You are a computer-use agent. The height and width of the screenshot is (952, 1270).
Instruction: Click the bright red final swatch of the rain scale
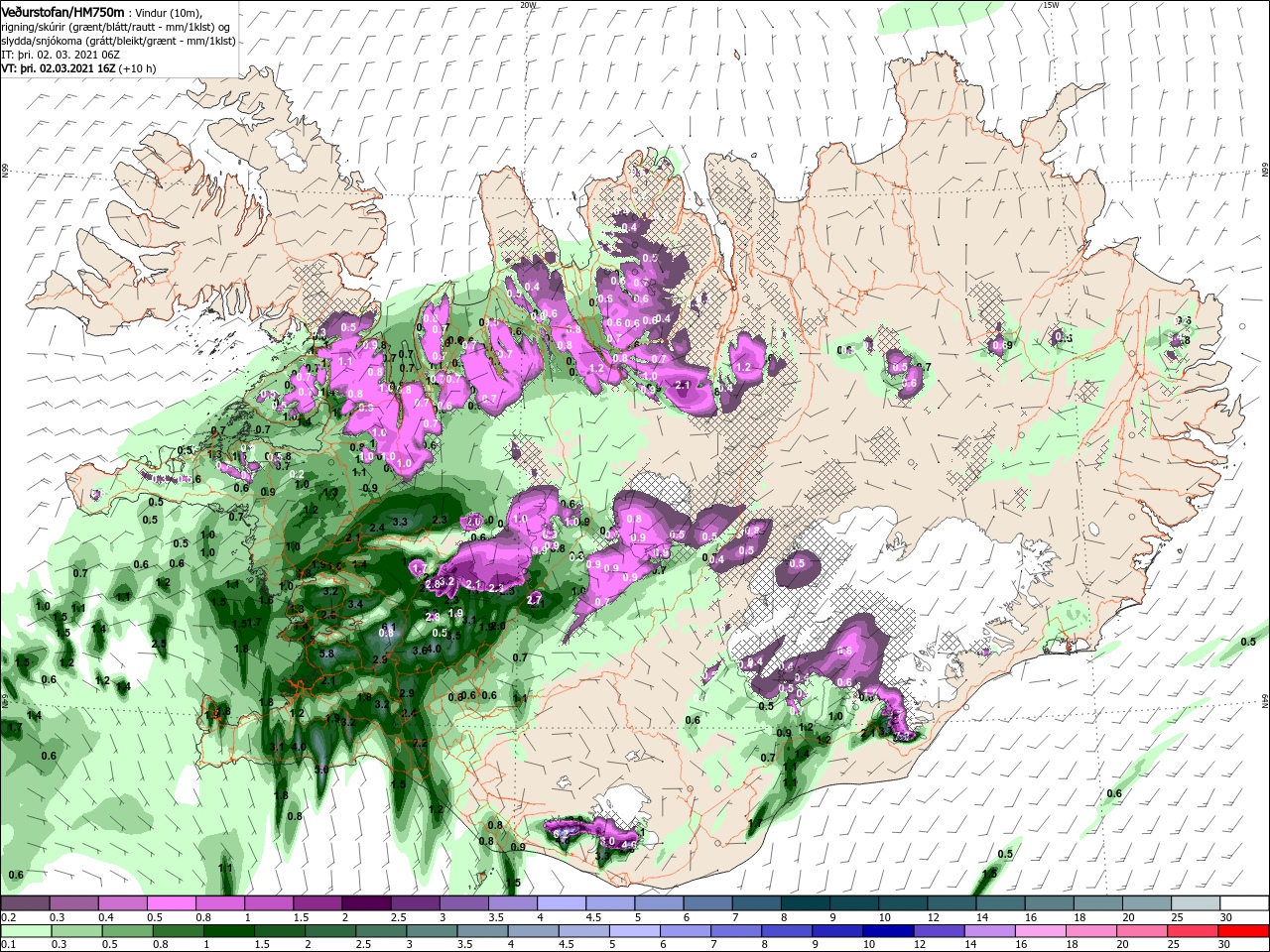point(1244,931)
